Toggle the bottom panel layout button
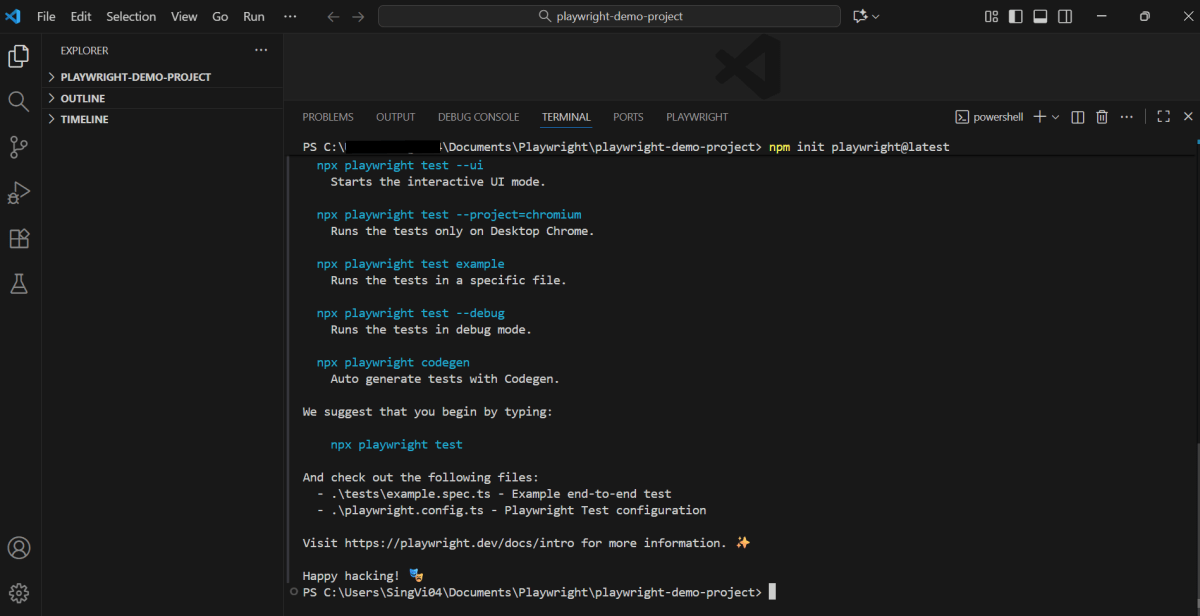 pyautogui.click(x=1041, y=16)
